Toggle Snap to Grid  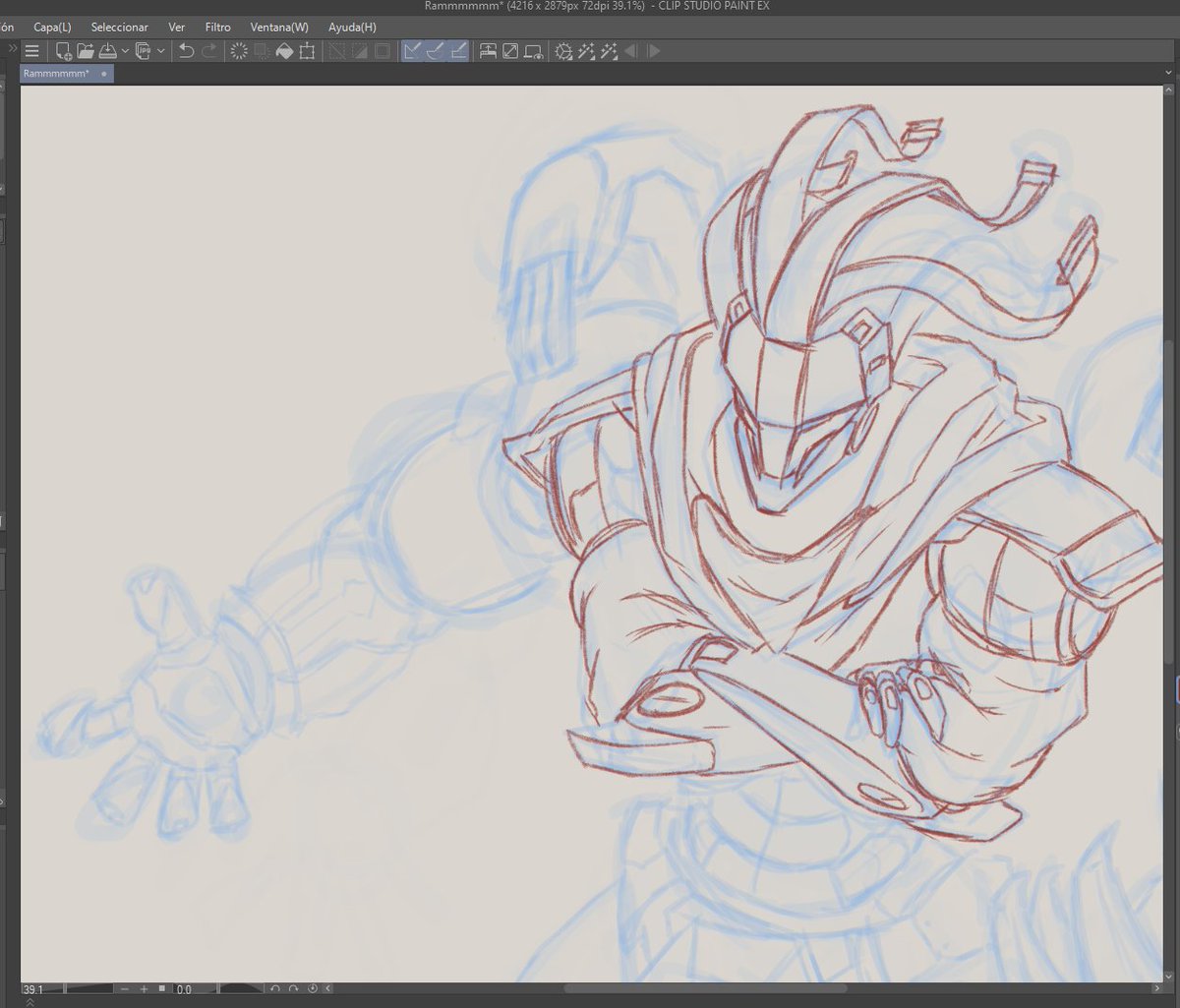[x=458, y=51]
